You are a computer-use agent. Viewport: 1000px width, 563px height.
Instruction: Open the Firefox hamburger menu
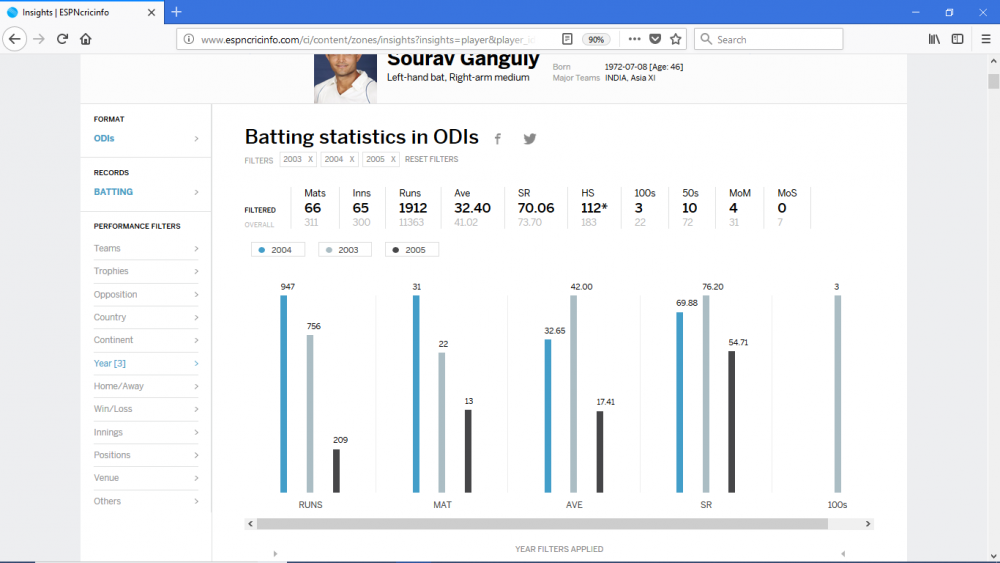[985, 39]
